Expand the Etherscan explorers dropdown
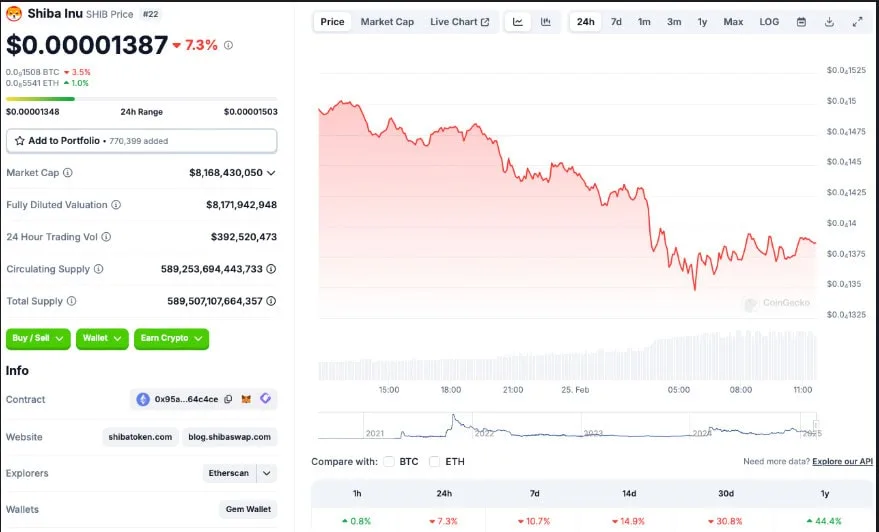The image size is (879, 532). pyautogui.click(x=267, y=473)
